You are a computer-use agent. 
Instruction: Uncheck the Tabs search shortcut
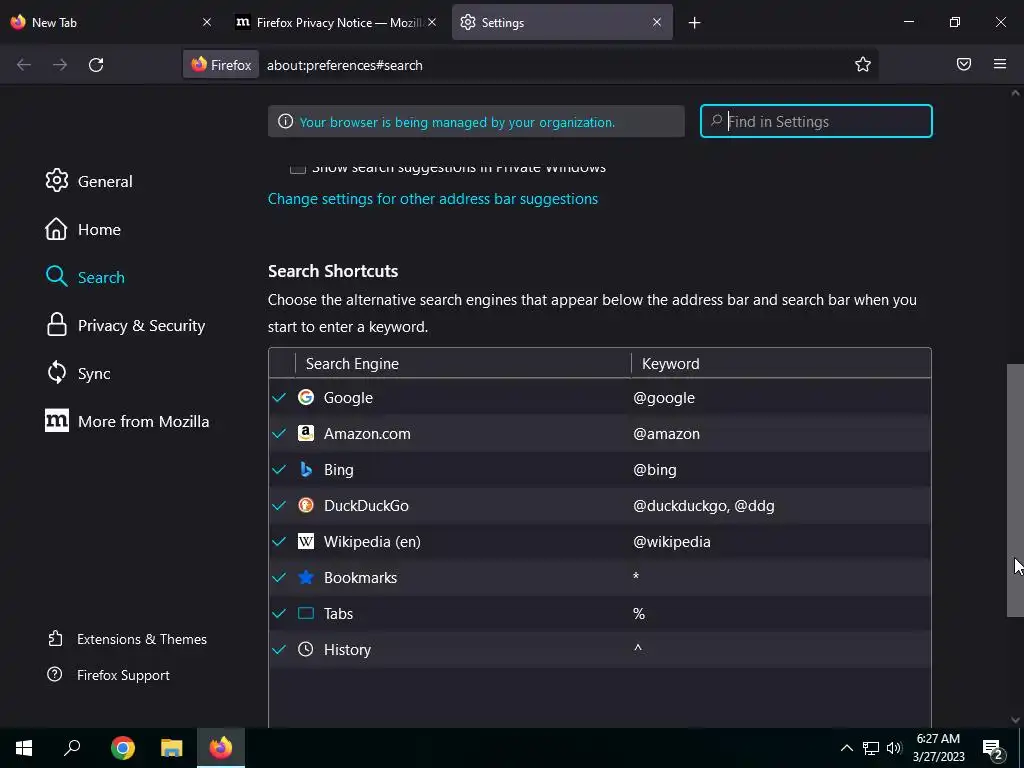(280, 613)
